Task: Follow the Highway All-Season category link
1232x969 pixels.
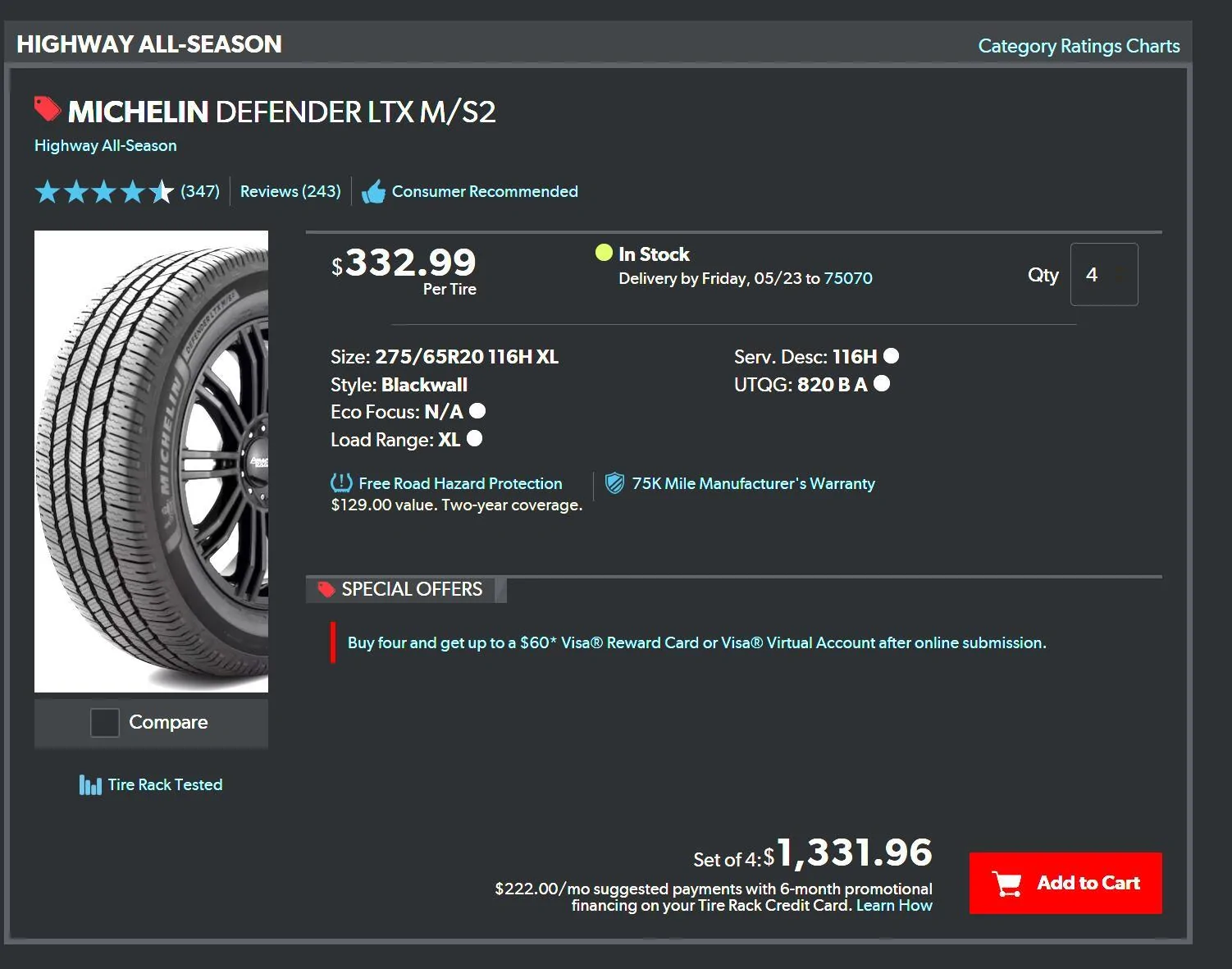Action: 105,145
